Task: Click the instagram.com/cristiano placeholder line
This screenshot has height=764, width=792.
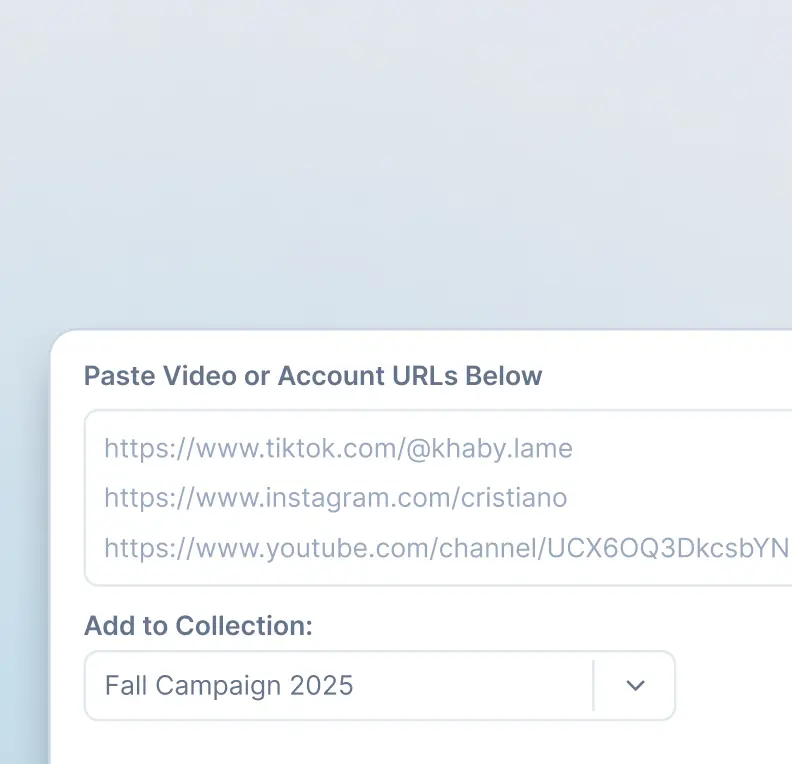Action: pos(335,498)
